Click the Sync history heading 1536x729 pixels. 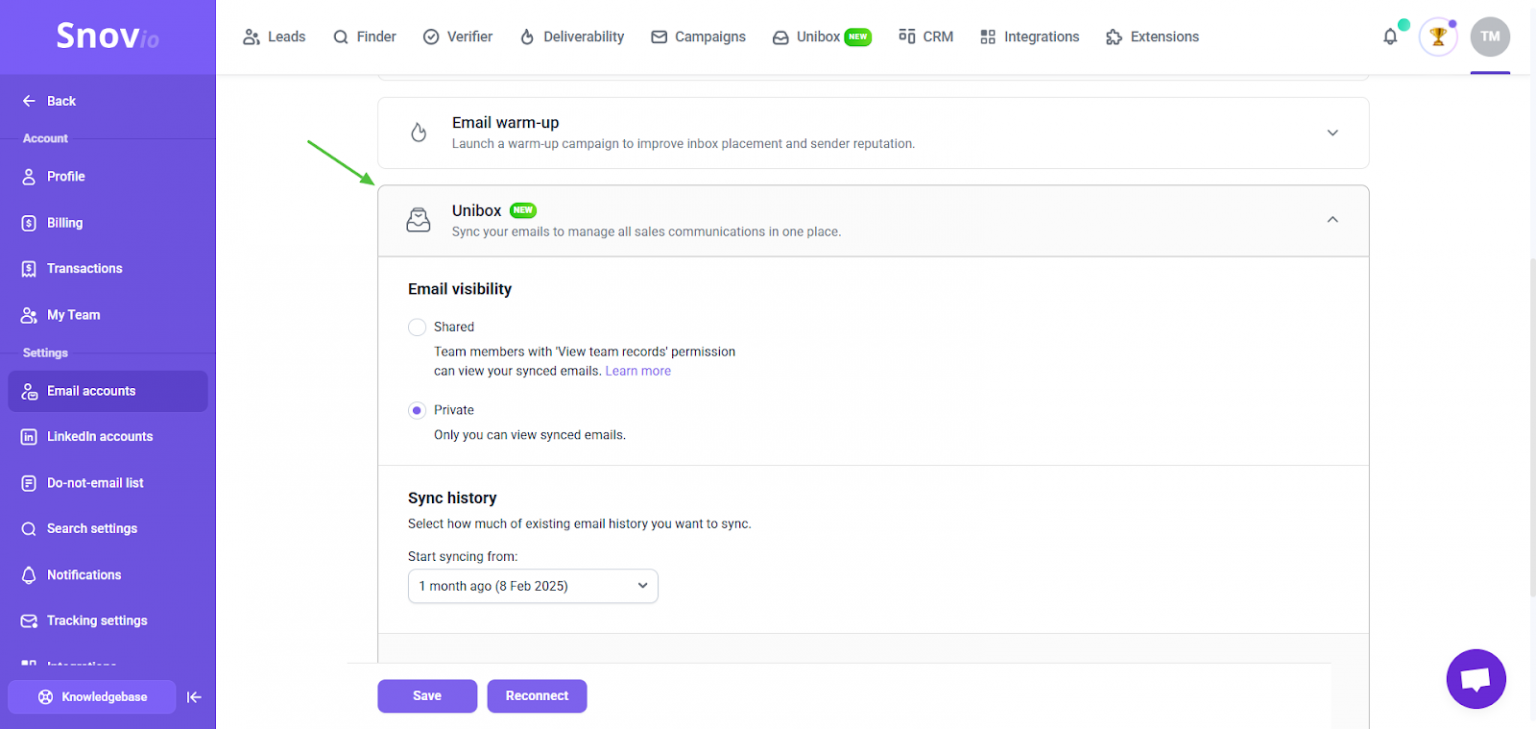(x=452, y=498)
